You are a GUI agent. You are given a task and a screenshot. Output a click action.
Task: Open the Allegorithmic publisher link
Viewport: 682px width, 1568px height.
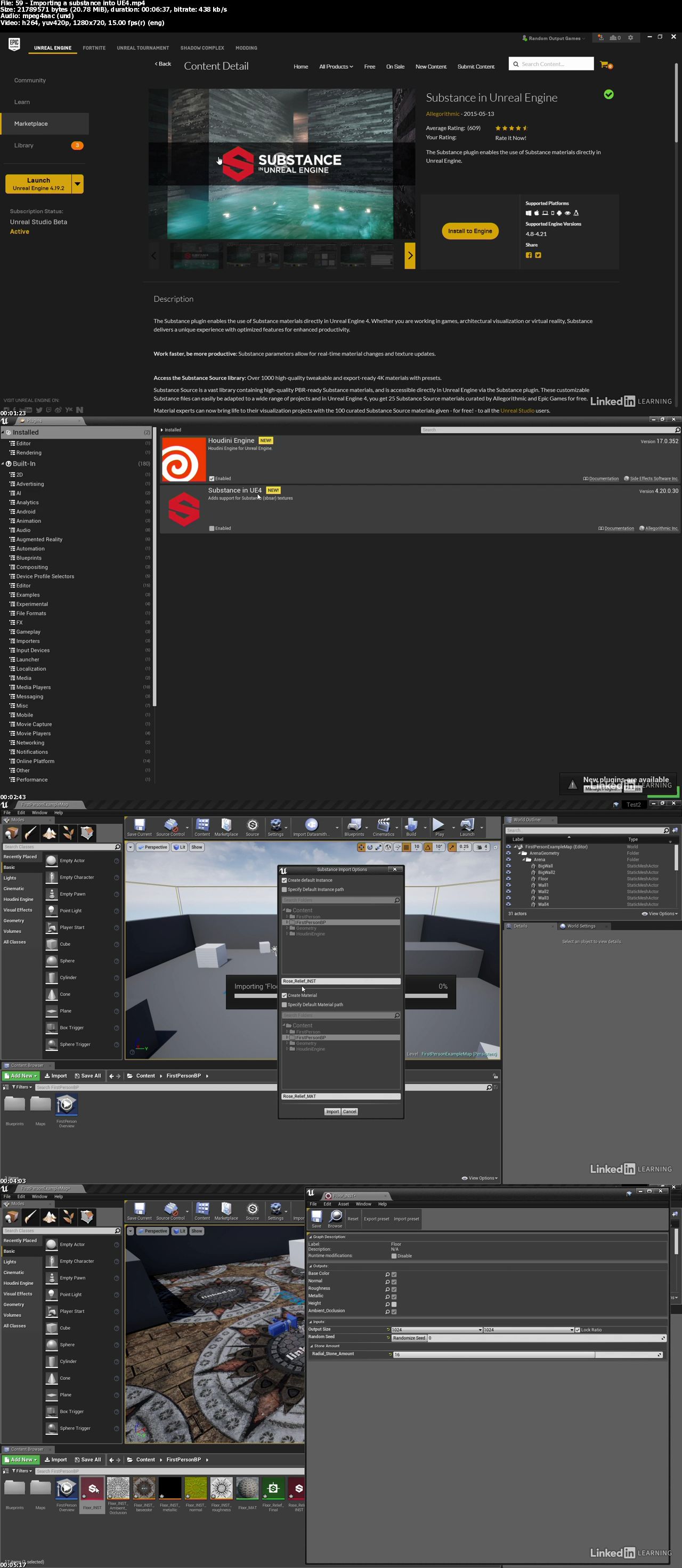point(442,114)
